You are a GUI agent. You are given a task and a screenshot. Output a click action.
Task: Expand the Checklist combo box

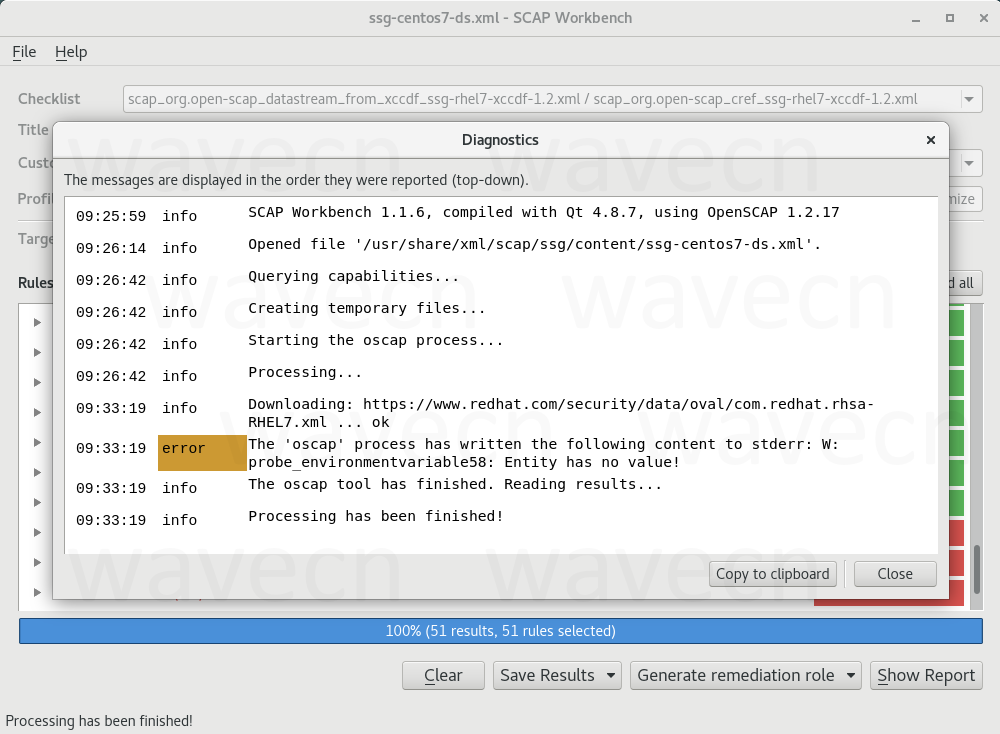[x=969, y=99]
